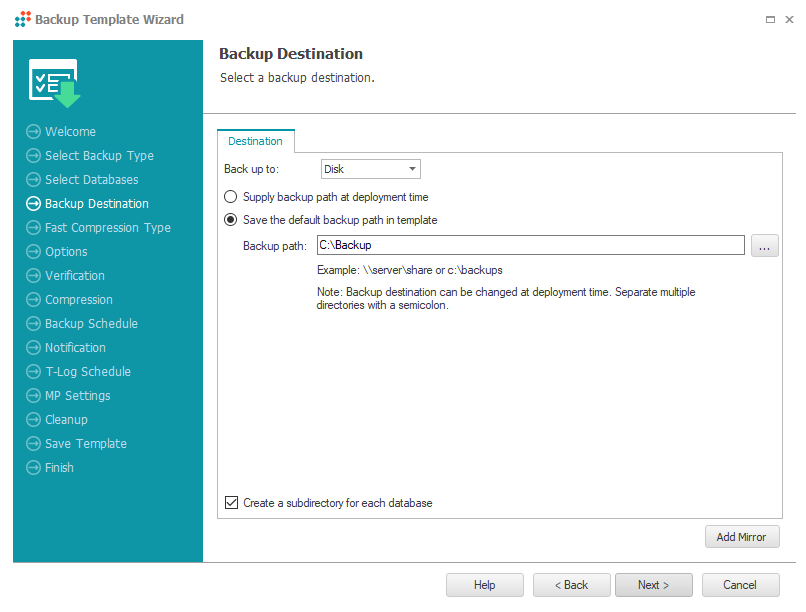
Task: Select the Backup Destination step label
Action: point(97,203)
